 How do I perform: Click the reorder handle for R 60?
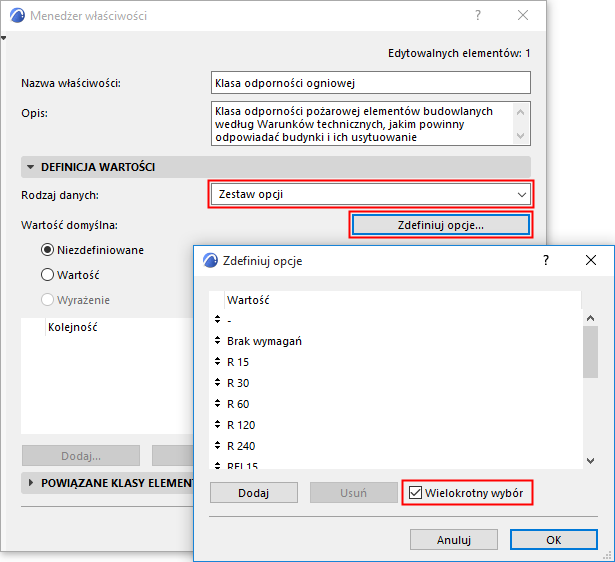click(218, 403)
